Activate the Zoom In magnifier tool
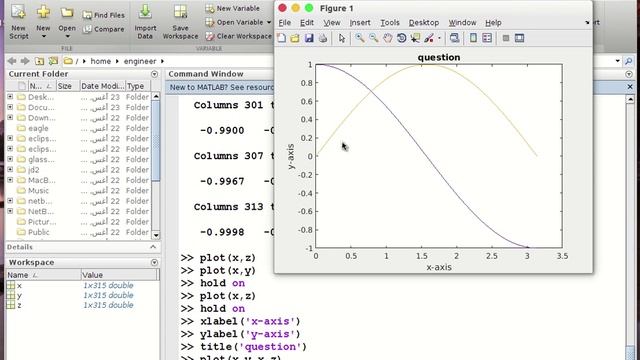 [x=360, y=38]
